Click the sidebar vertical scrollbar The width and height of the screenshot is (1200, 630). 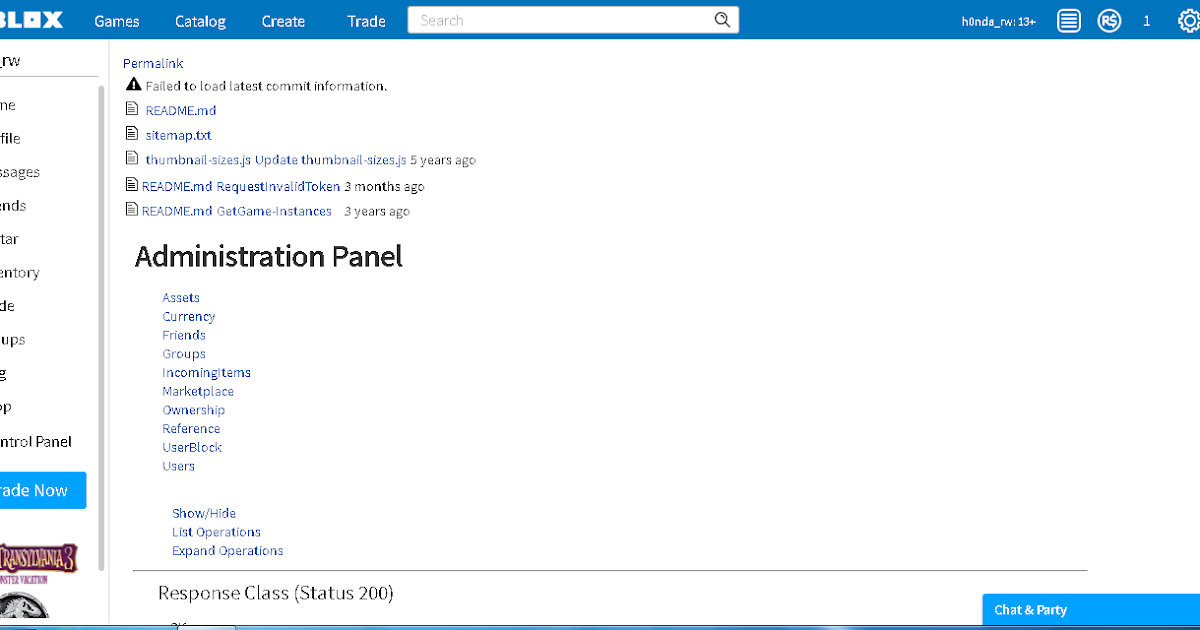tap(101, 327)
